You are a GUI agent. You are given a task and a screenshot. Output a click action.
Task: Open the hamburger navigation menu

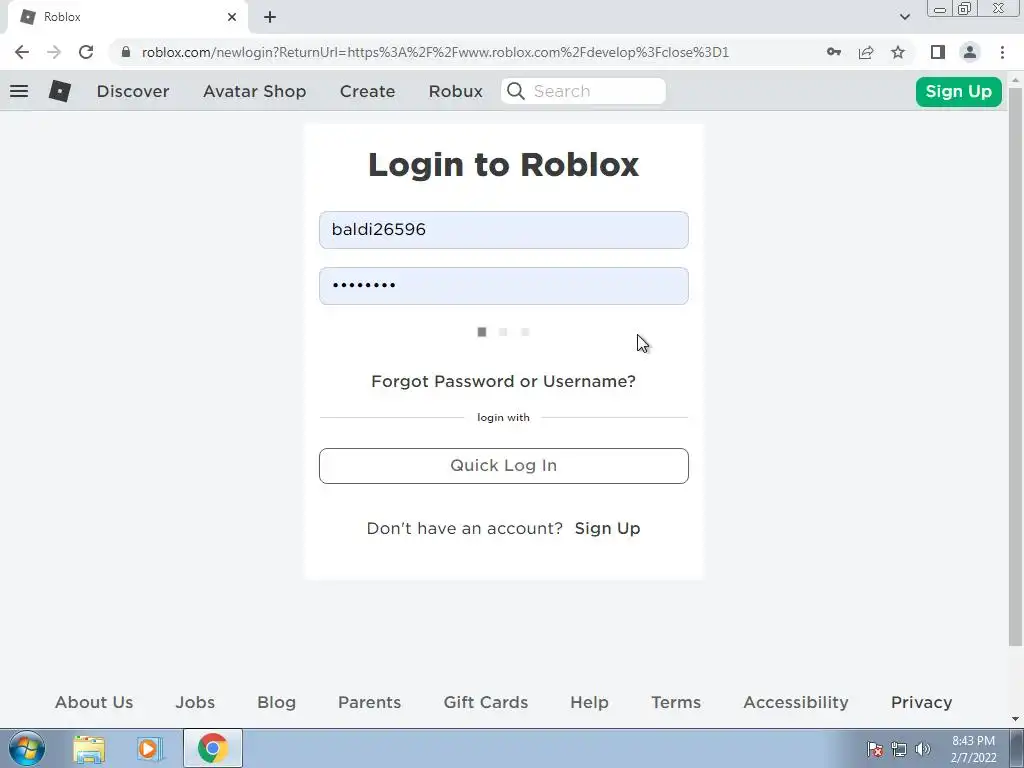(19, 91)
